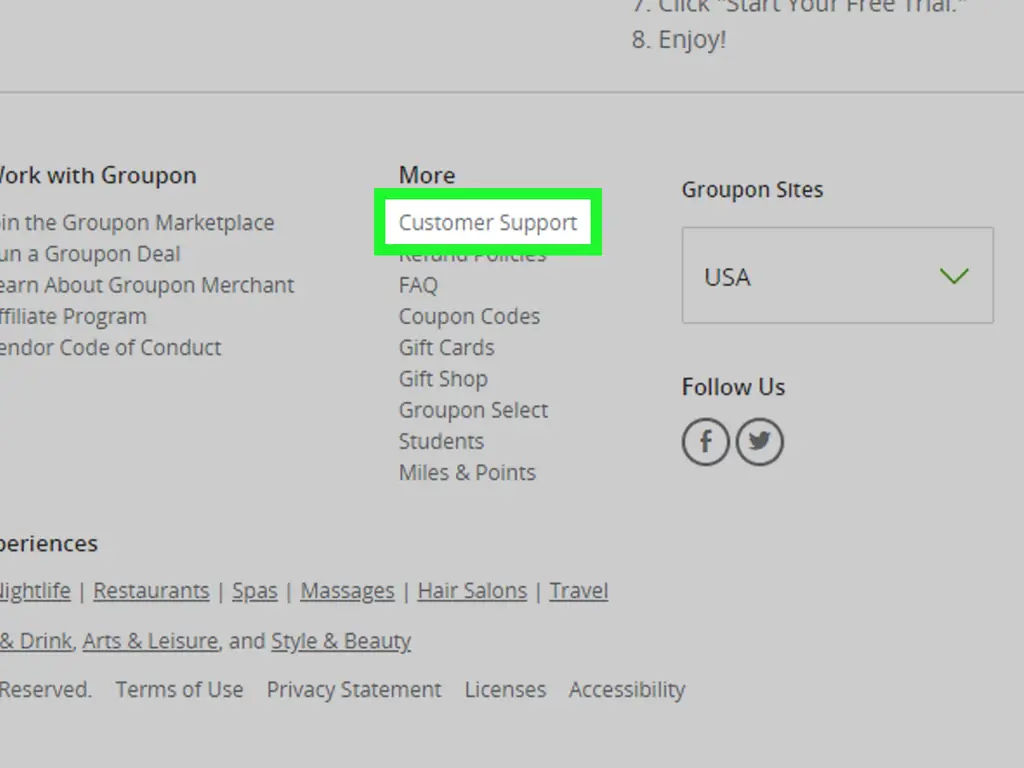1024x768 pixels.
Task: Open Groupon's Twitter page icon
Action: pyautogui.click(x=759, y=442)
